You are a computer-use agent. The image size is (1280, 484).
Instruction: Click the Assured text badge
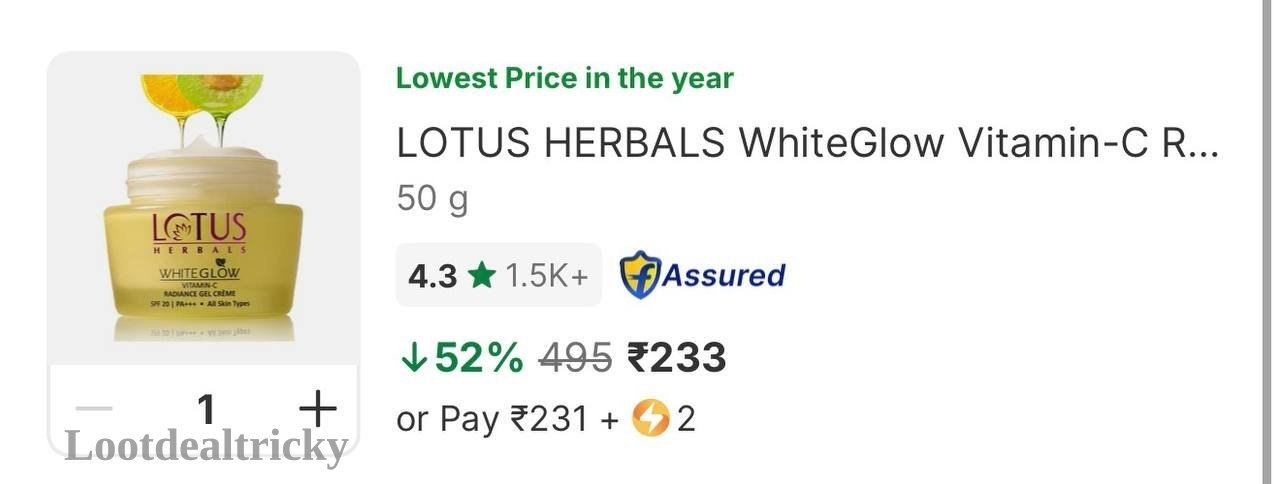click(724, 275)
